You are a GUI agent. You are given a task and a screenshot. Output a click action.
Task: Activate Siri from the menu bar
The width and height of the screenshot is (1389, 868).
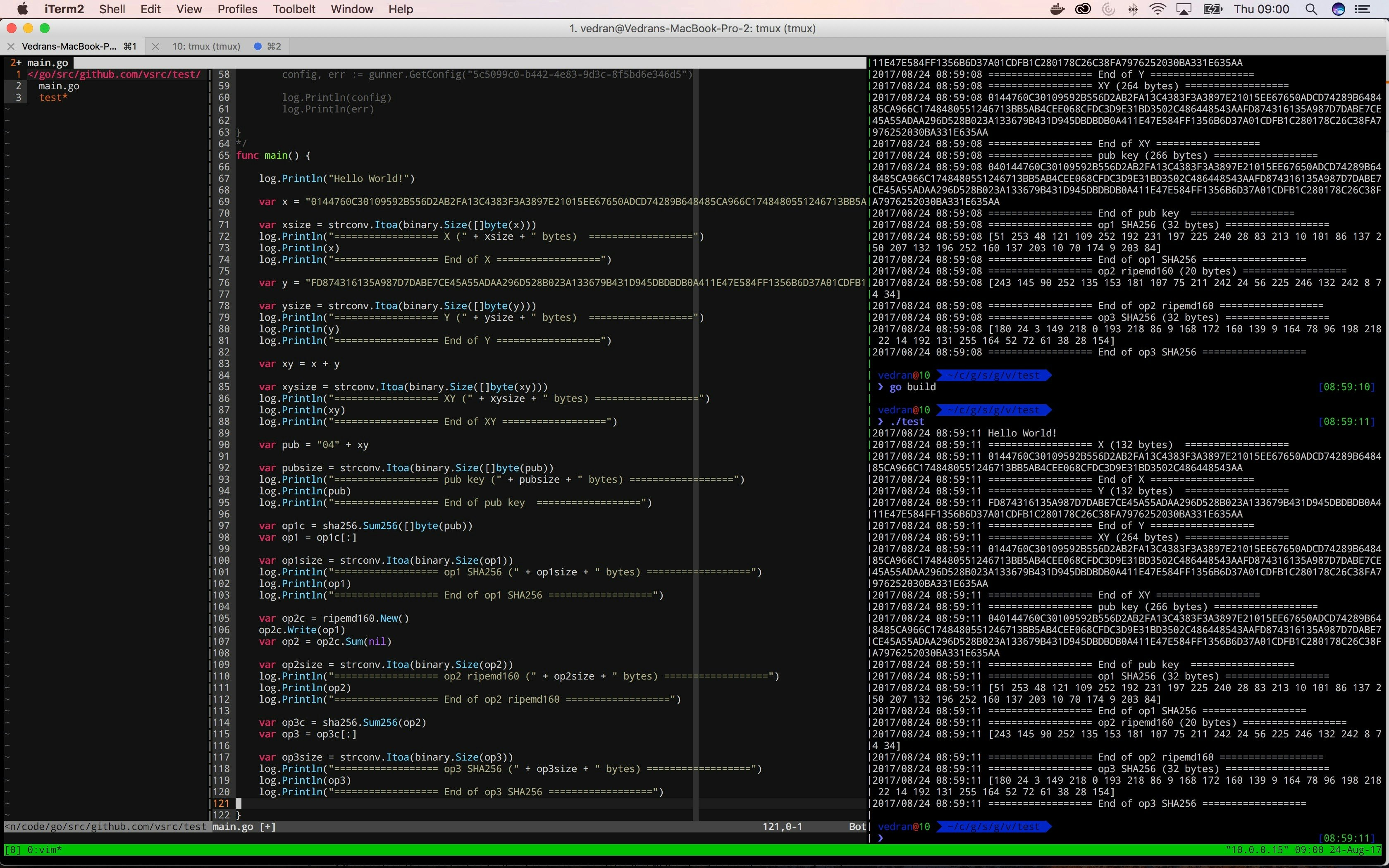pyautogui.click(x=1339, y=9)
